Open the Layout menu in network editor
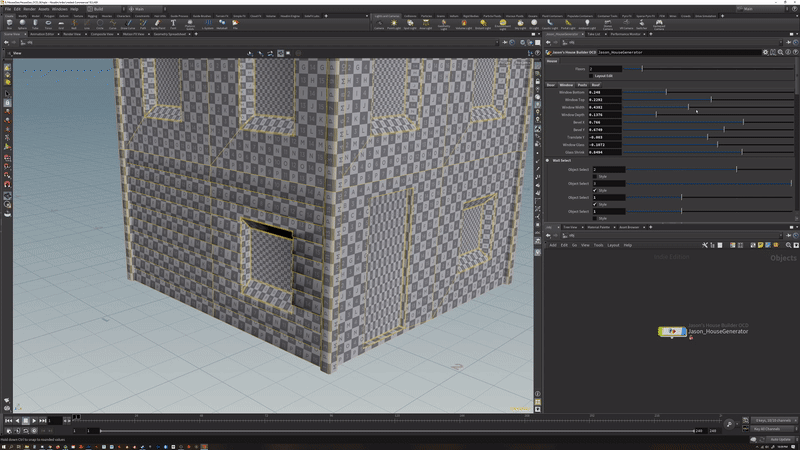 pos(613,245)
